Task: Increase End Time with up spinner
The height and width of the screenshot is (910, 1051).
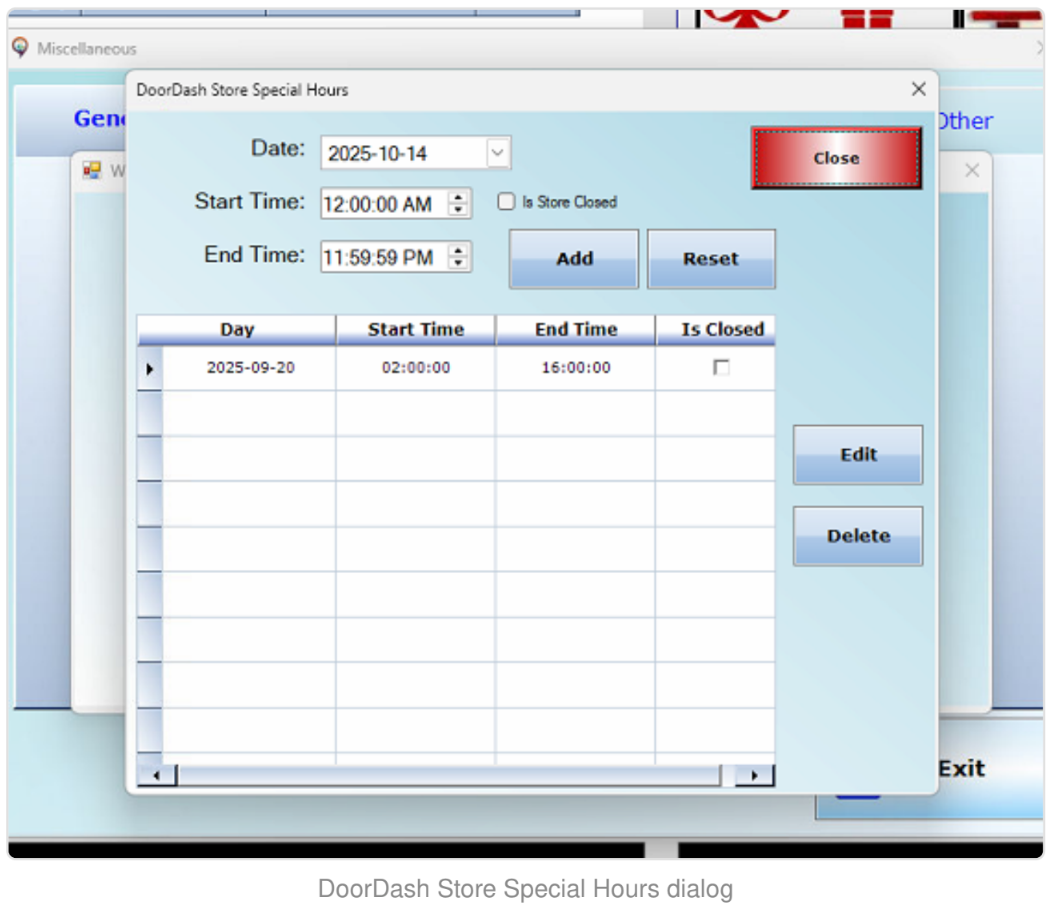Action: [x=458, y=251]
